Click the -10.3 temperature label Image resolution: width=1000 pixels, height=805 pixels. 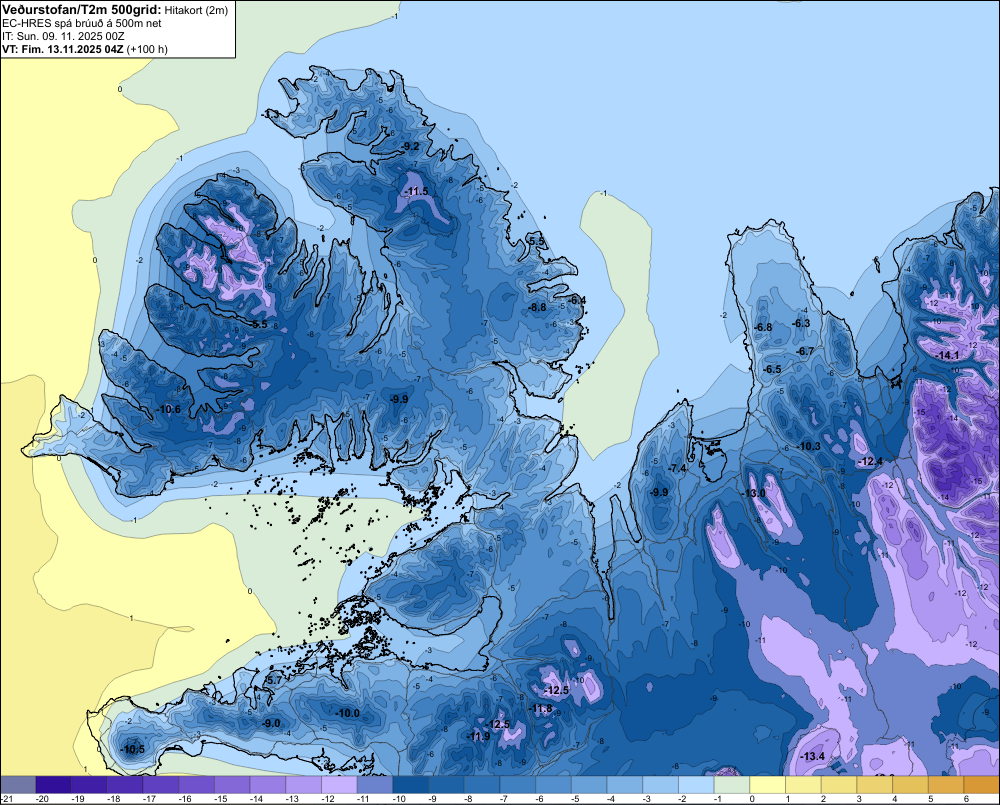coord(809,446)
